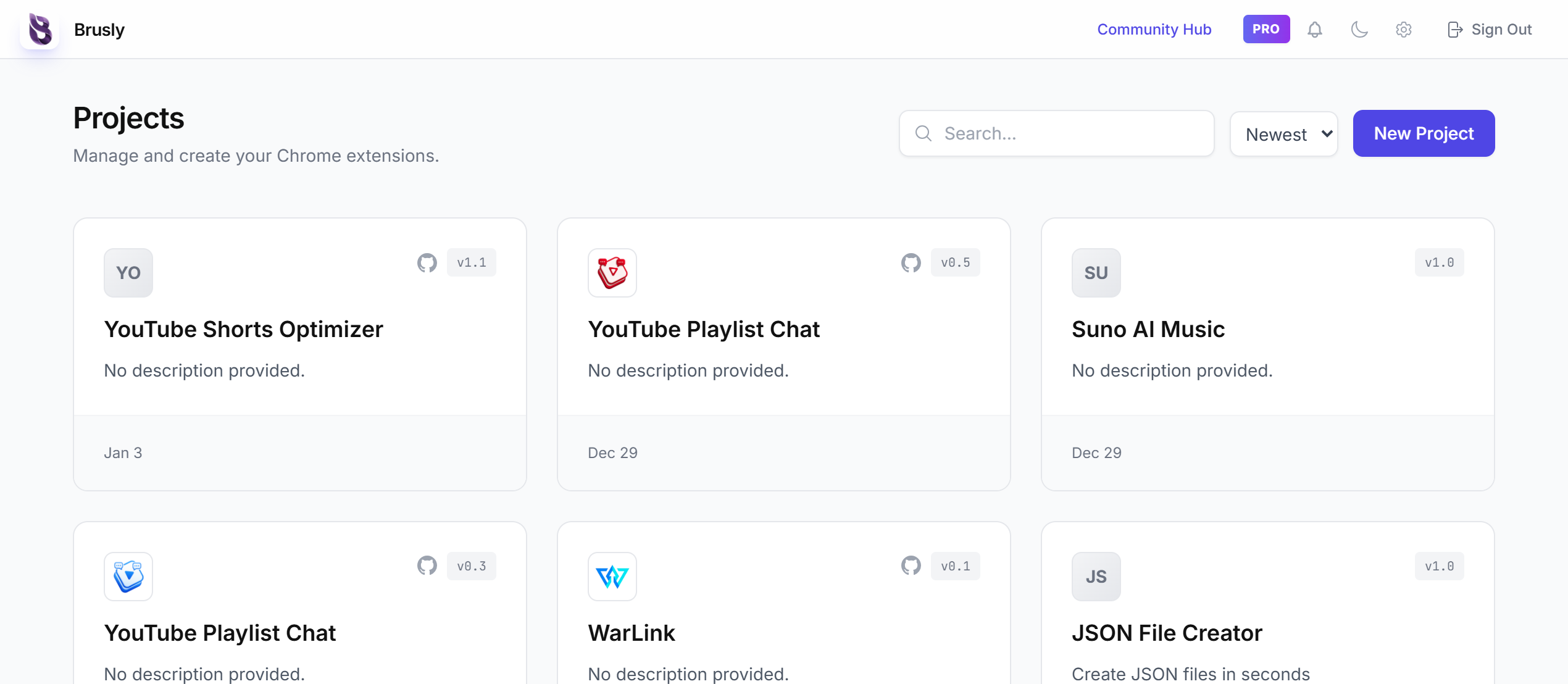The width and height of the screenshot is (1568, 684).
Task: Click the New Project button
Action: click(1424, 133)
